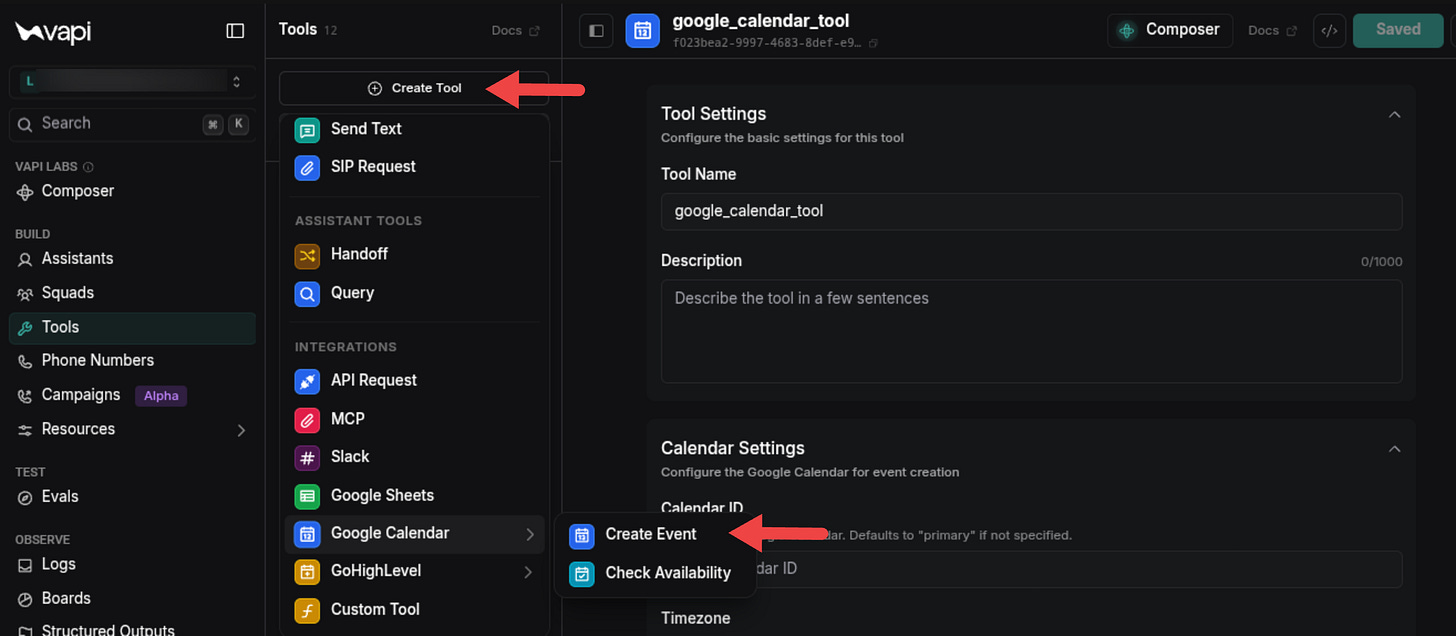Click the Tools sidebar wrench icon
The width and height of the screenshot is (1456, 636).
25,328
